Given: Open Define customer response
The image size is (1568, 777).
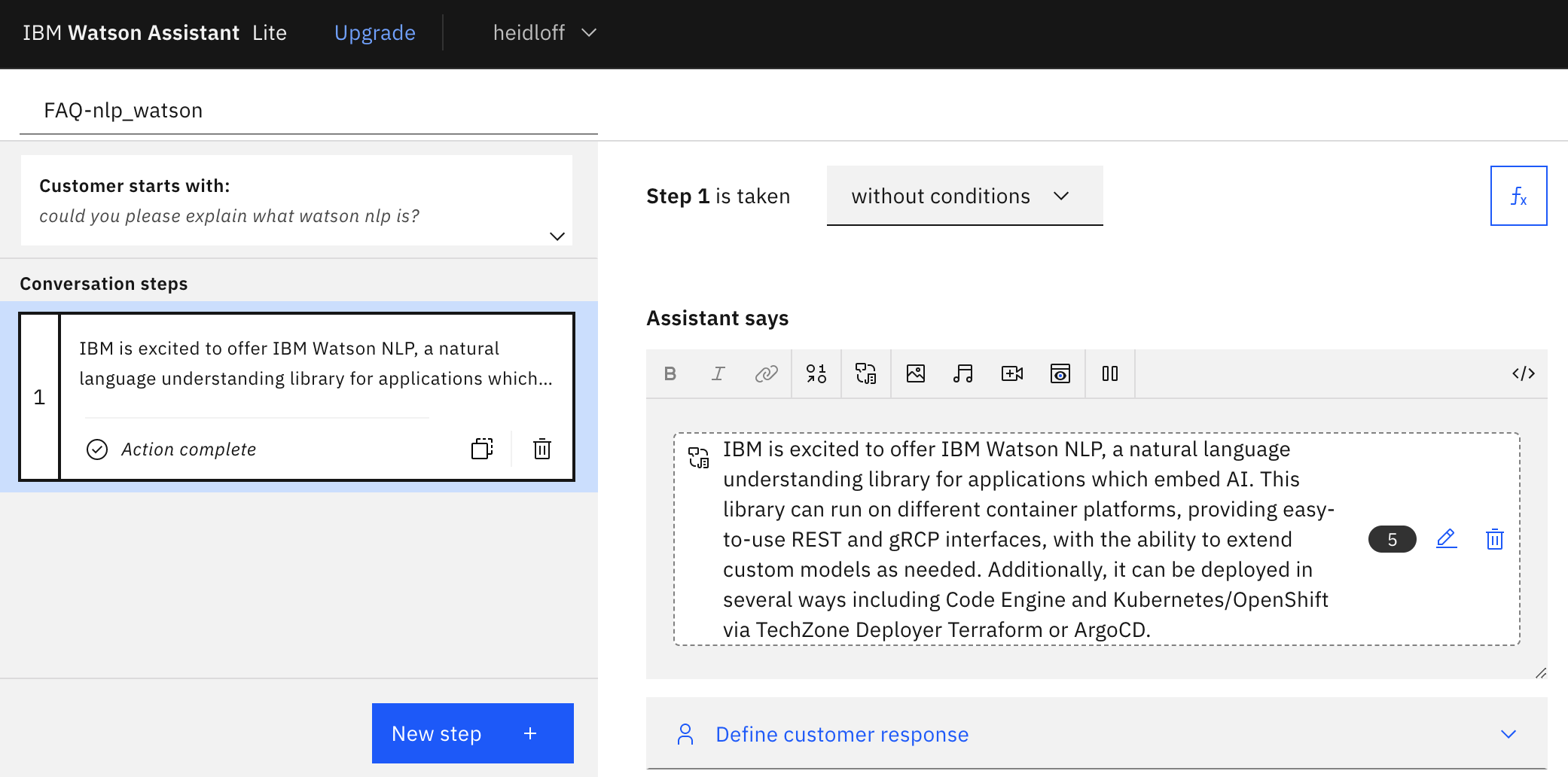Looking at the screenshot, I should click(x=1097, y=734).
